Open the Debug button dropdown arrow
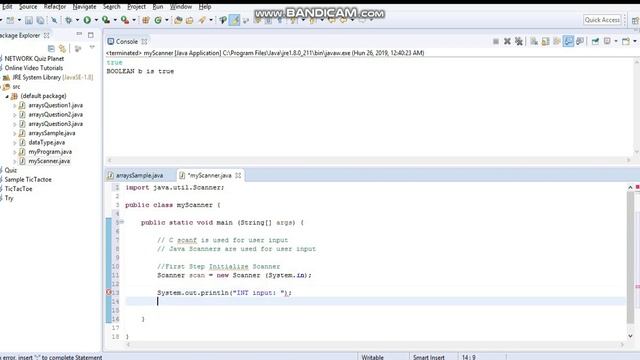 (77, 20)
